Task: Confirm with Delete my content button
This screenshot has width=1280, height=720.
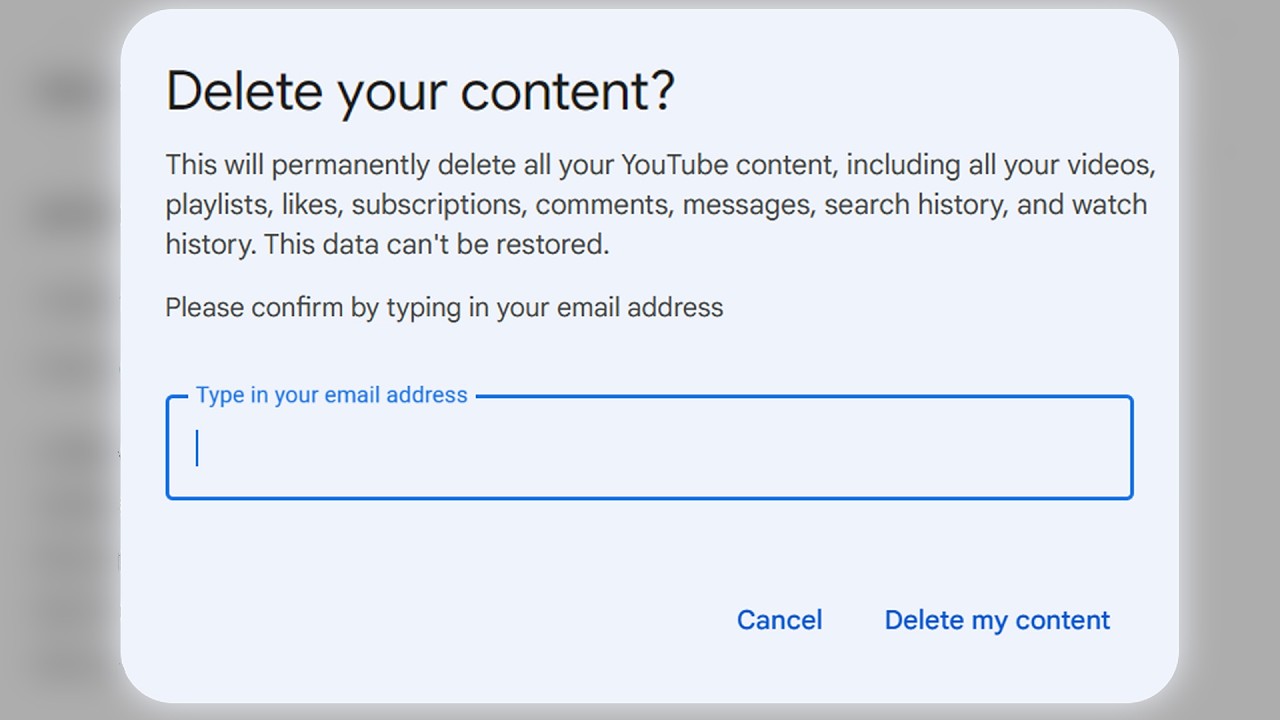Action: tap(997, 620)
